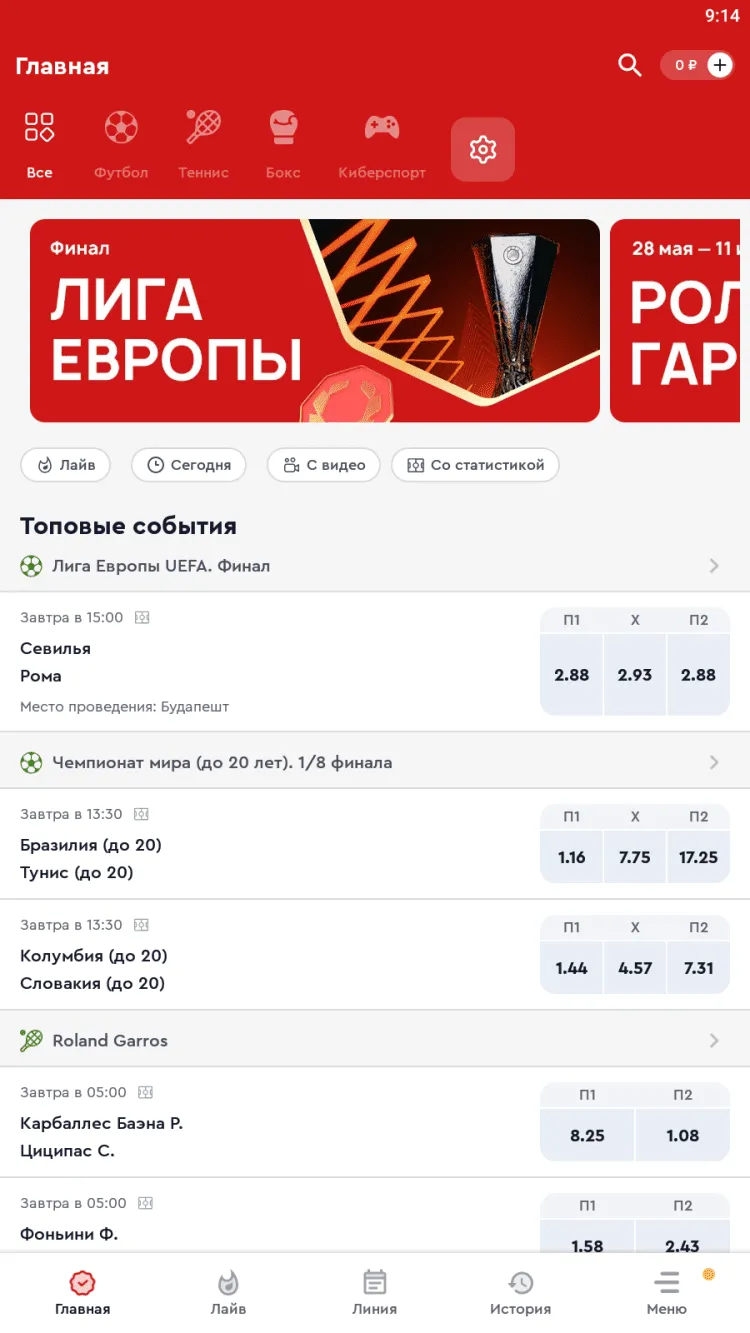Expand the Roland Garros section chevron

point(714,1040)
